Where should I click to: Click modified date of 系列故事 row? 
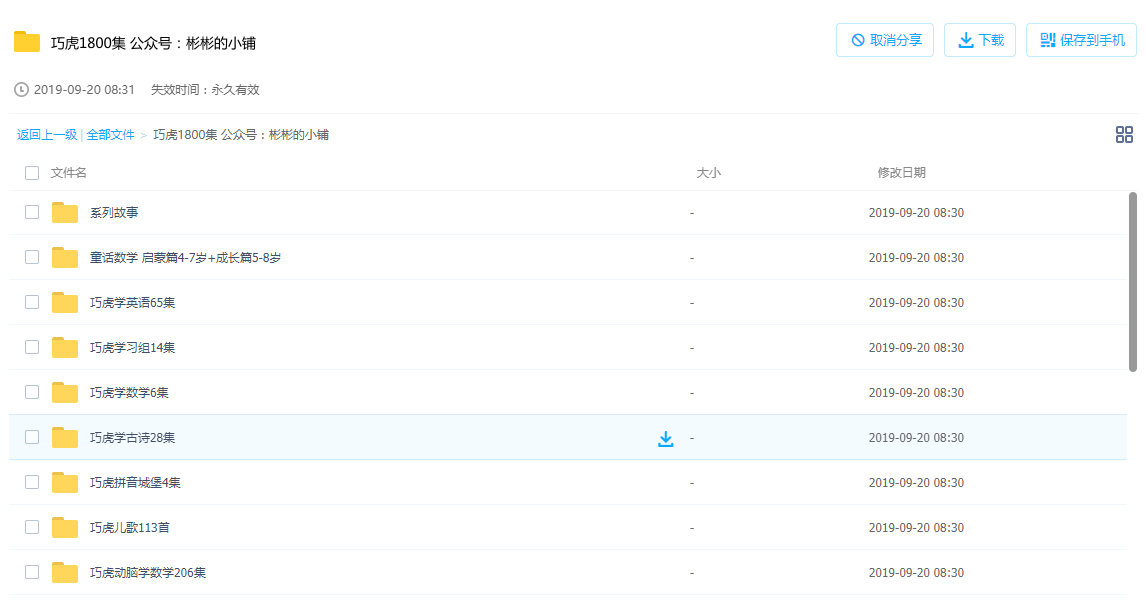click(x=916, y=213)
